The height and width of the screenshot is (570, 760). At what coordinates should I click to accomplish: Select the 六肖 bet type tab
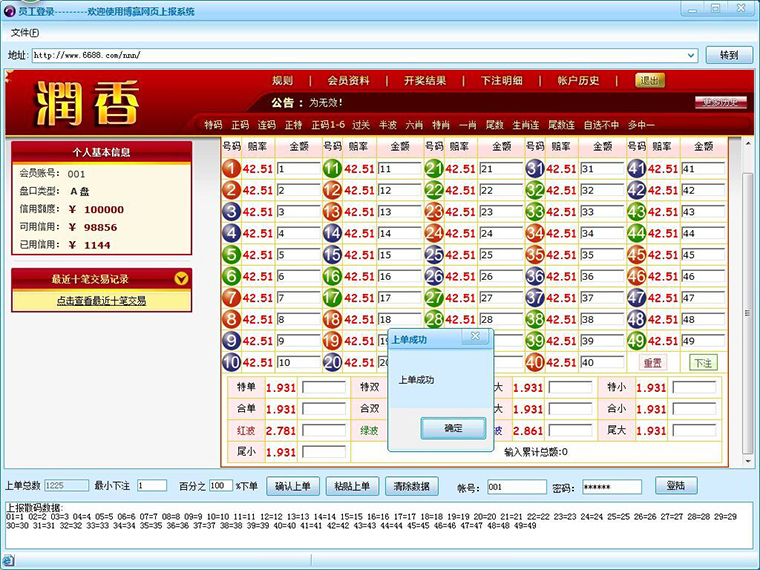414,125
